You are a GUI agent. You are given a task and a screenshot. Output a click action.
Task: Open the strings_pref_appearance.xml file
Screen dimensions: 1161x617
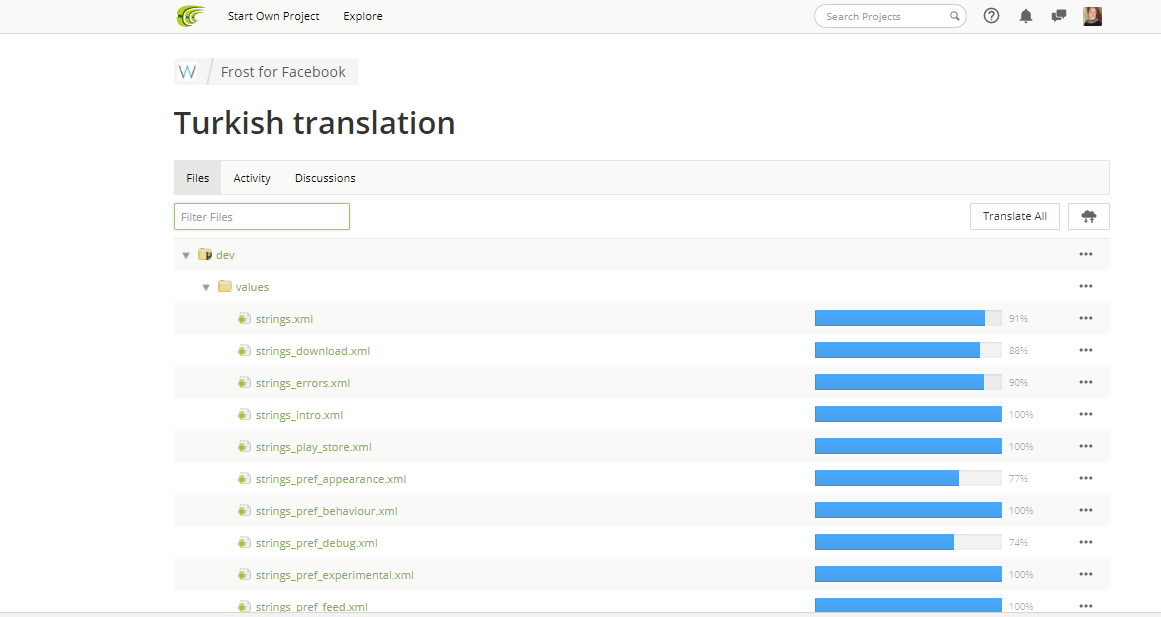(331, 479)
